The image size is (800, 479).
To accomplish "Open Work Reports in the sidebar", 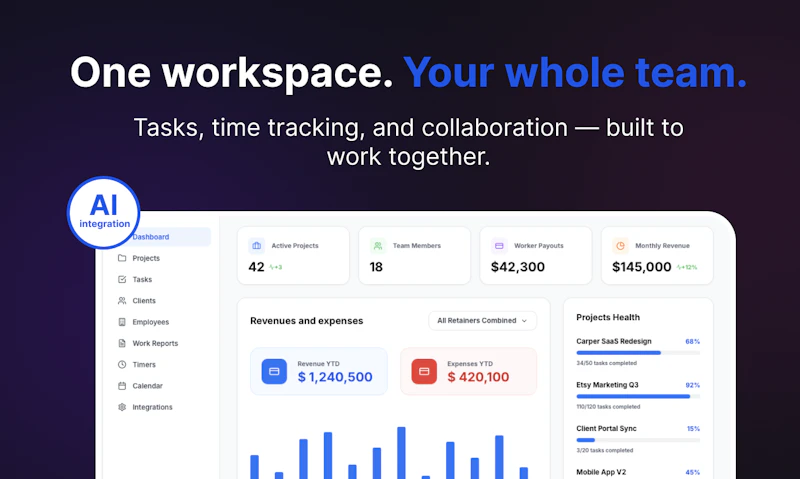I will 155,344.
